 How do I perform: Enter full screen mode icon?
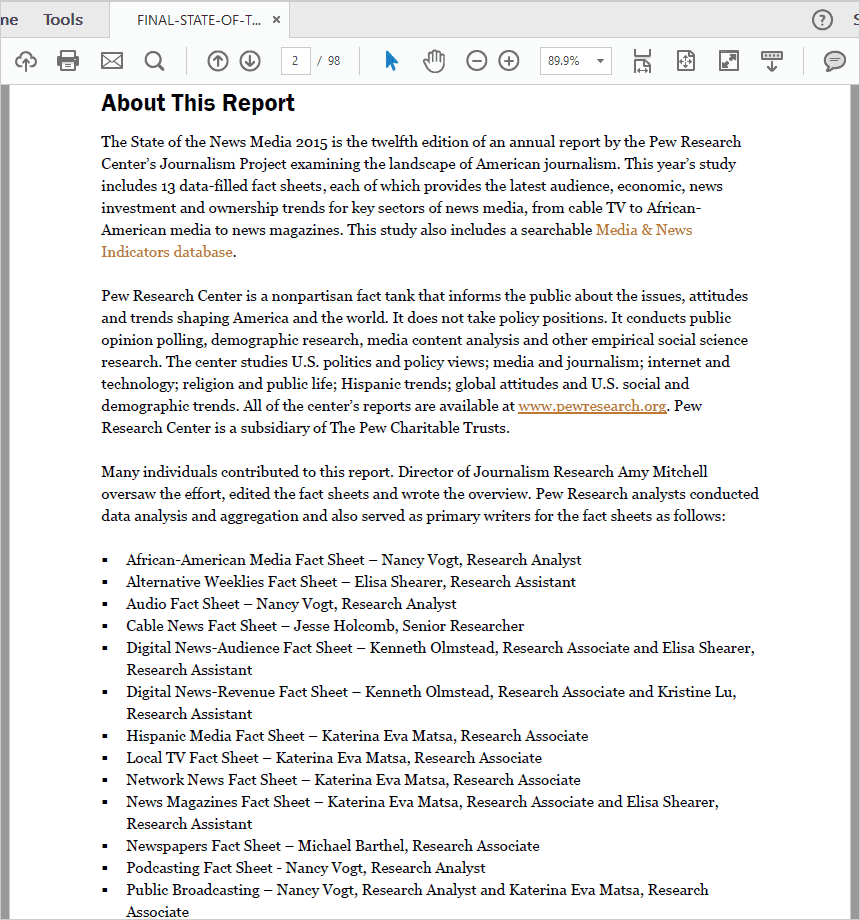(x=729, y=60)
